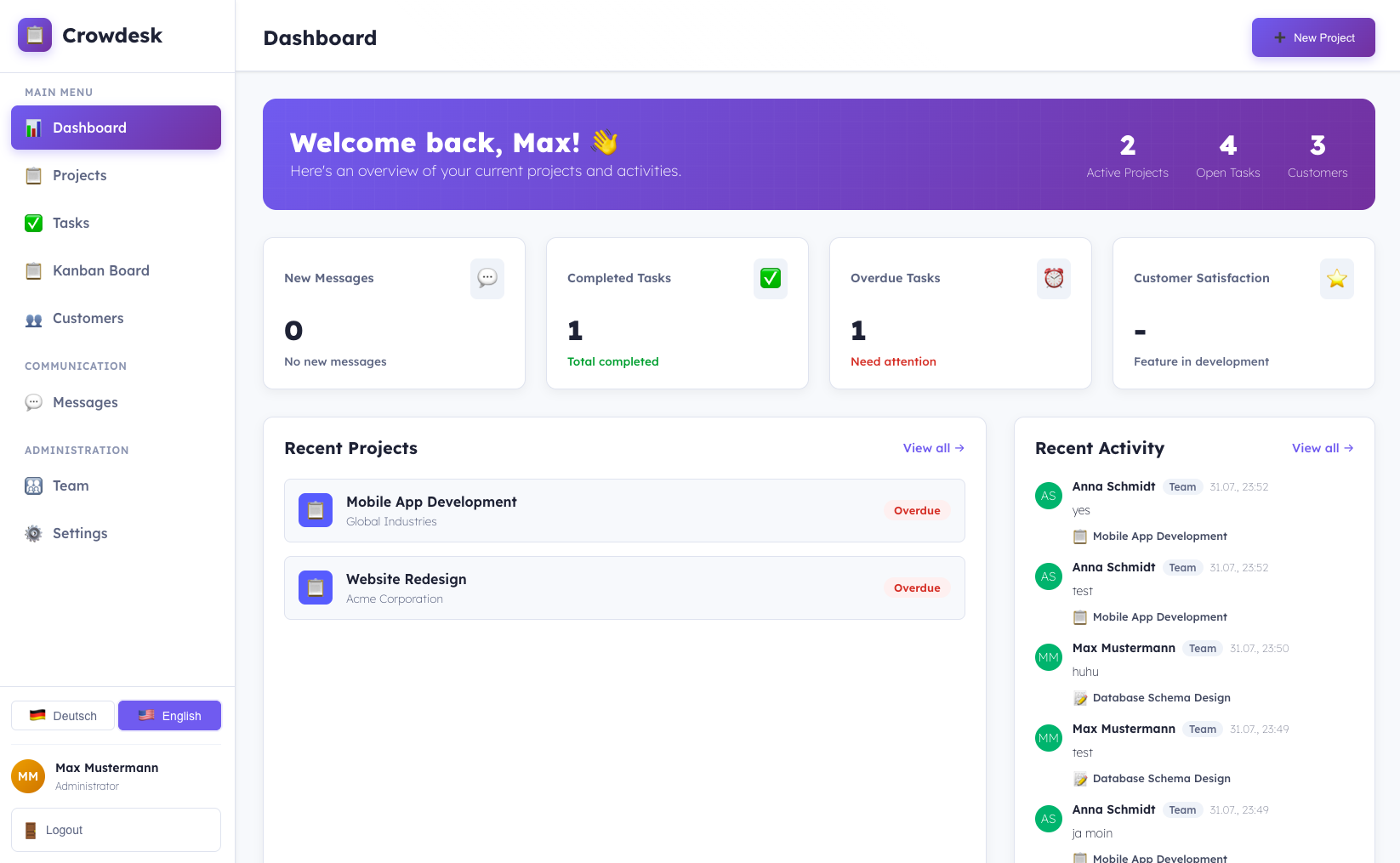The image size is (1400, 863).
Task: Select the Tasks checkmark icon in sidebar
Action: coord(33,223)
